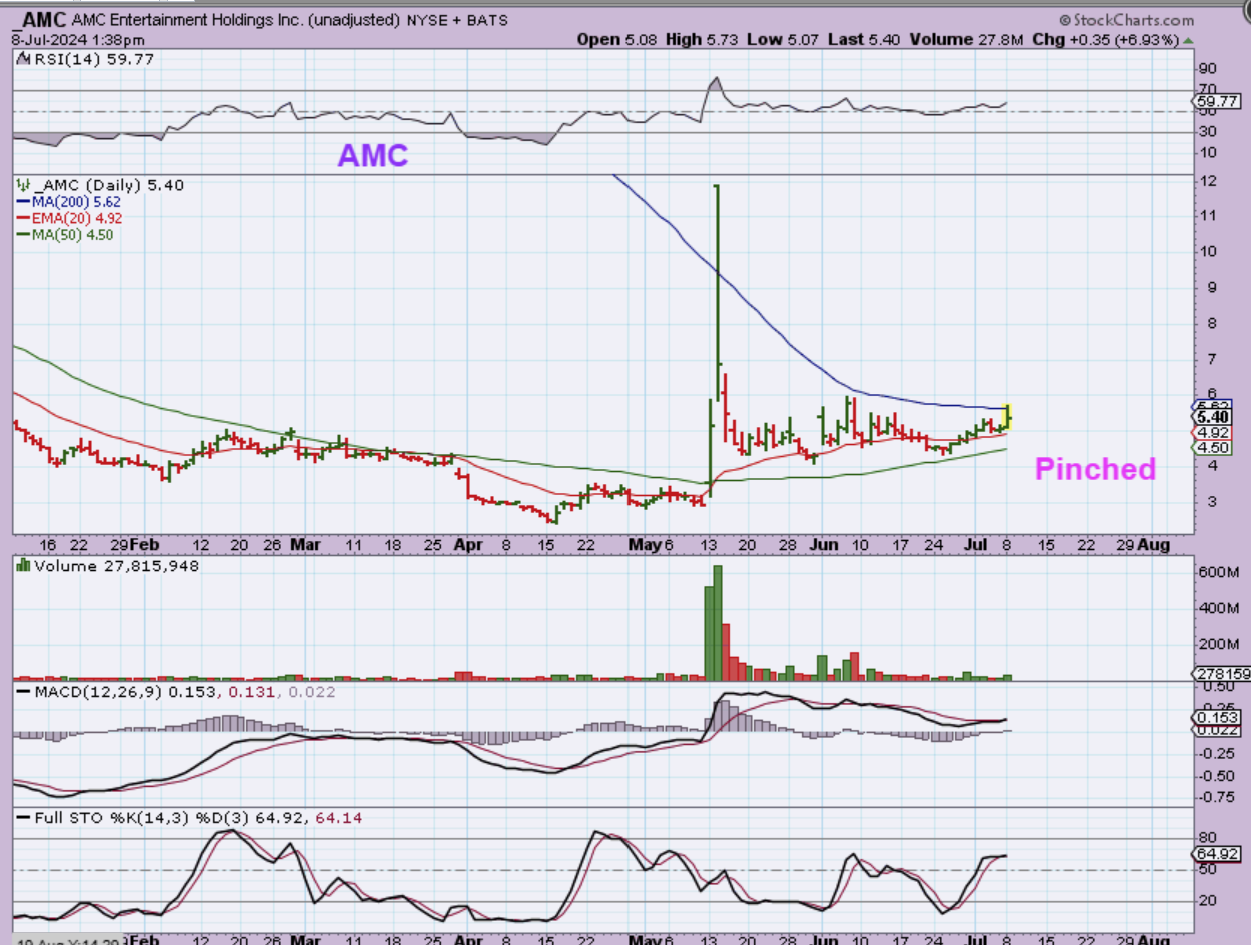
Task: Click the 400M volume axis label
Action: [1220, 608]
